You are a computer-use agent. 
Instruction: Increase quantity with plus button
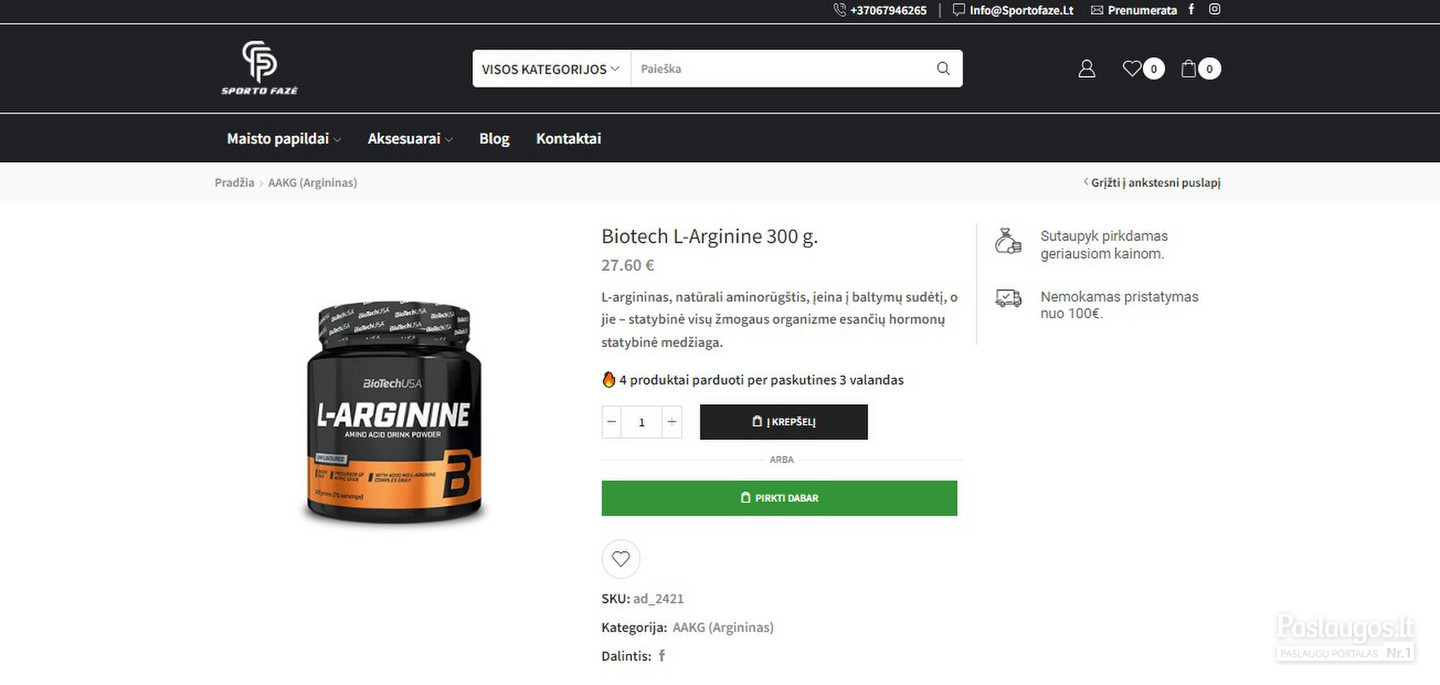[x=672, y=422]
